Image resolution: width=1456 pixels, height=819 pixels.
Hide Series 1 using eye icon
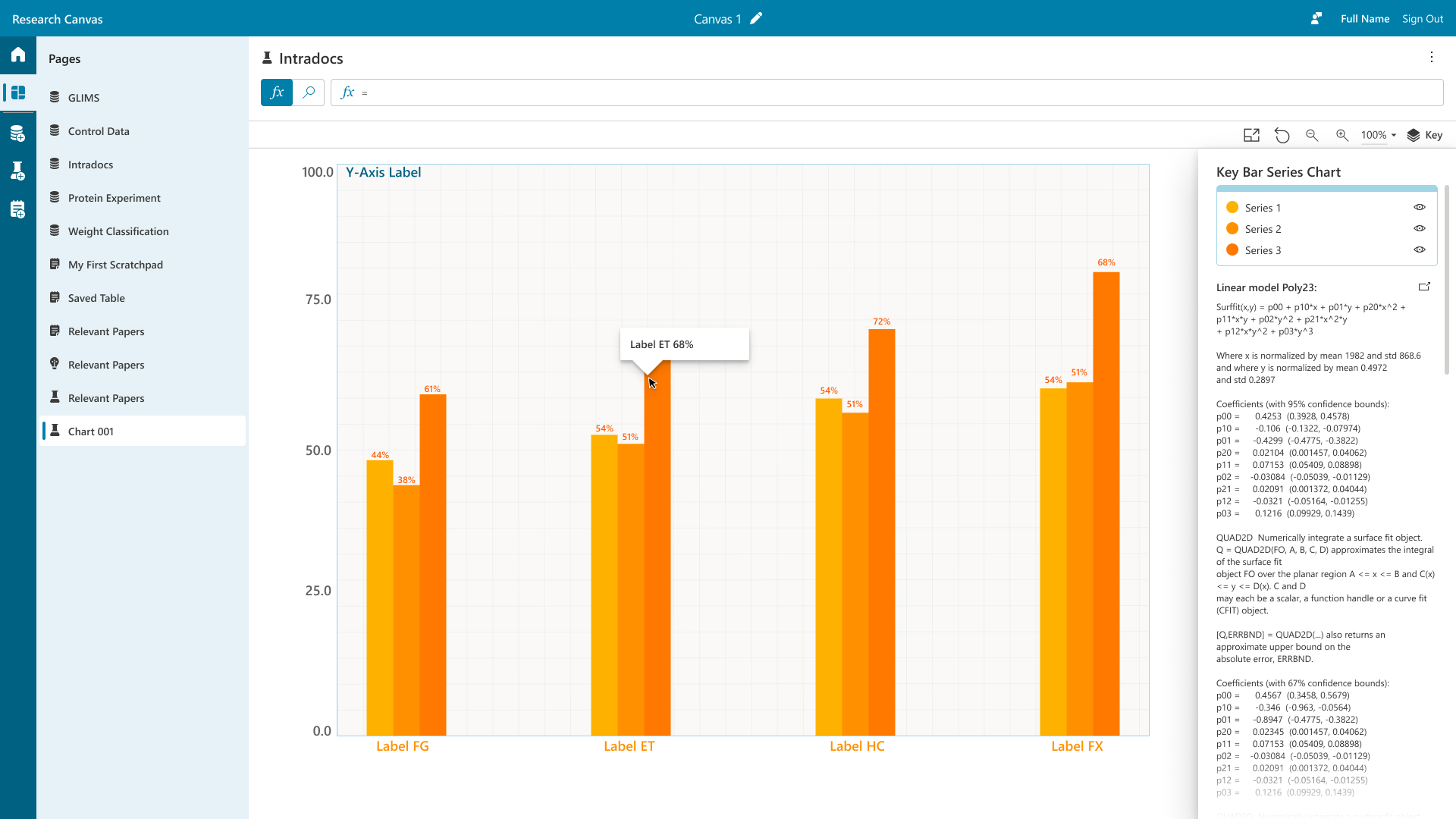click(x=1420, y=207)
